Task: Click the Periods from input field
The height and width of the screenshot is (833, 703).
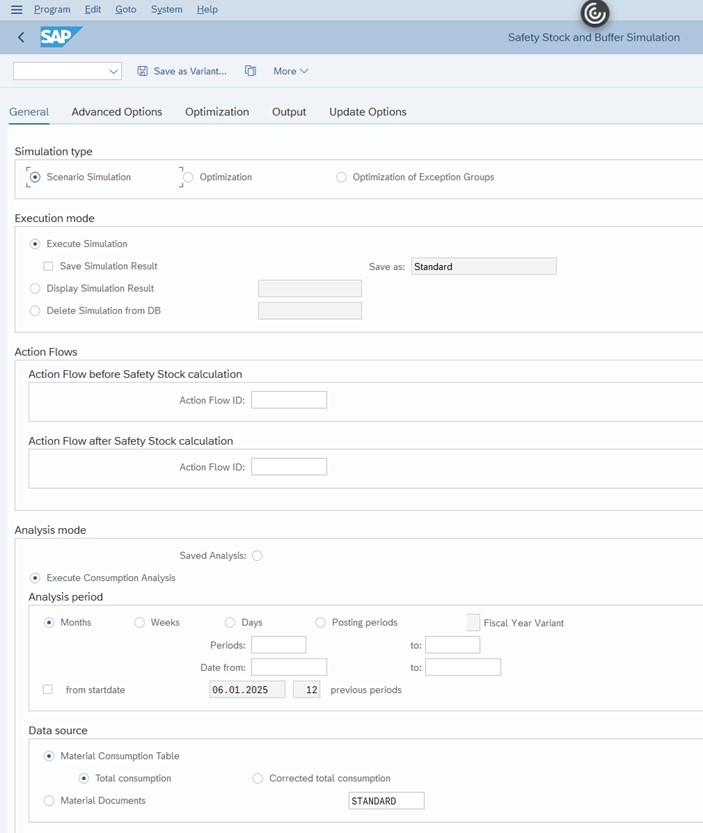Action: tap(278, 645)
